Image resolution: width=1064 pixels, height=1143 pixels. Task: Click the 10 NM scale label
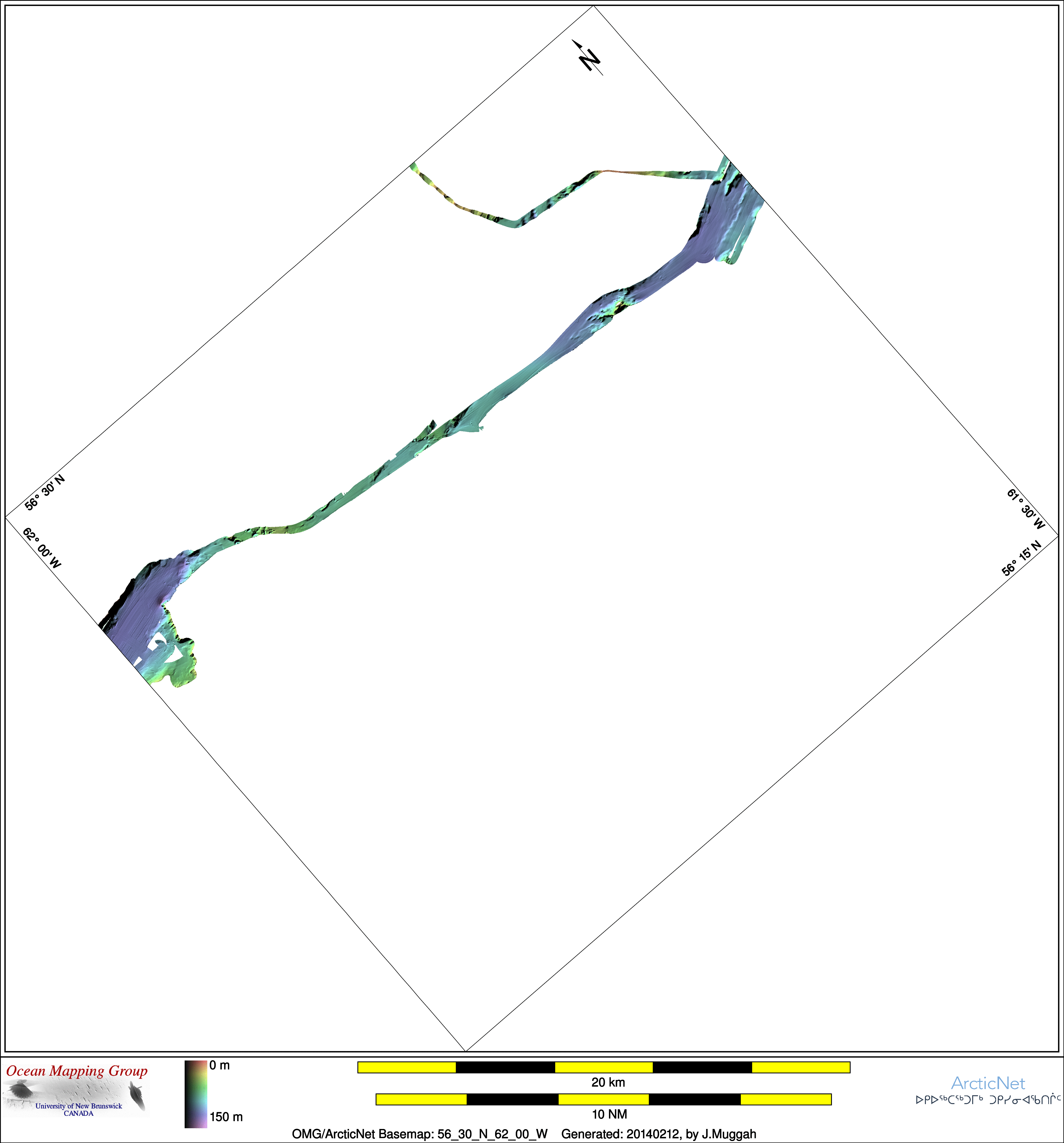(609, 1114)
